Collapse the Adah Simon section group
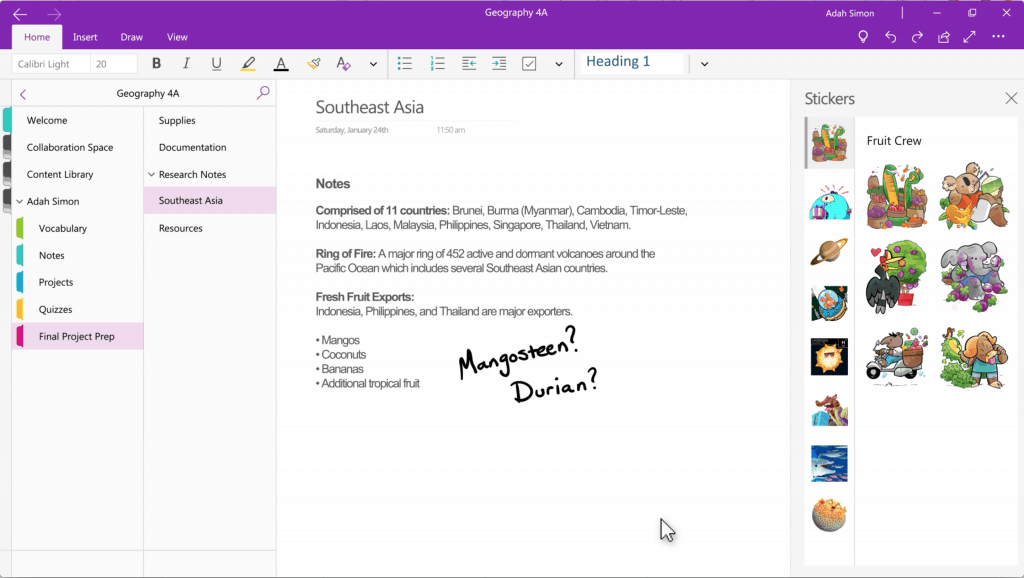Image resolution: width=1024 pixels, height=578 pixels. (19, 202)
